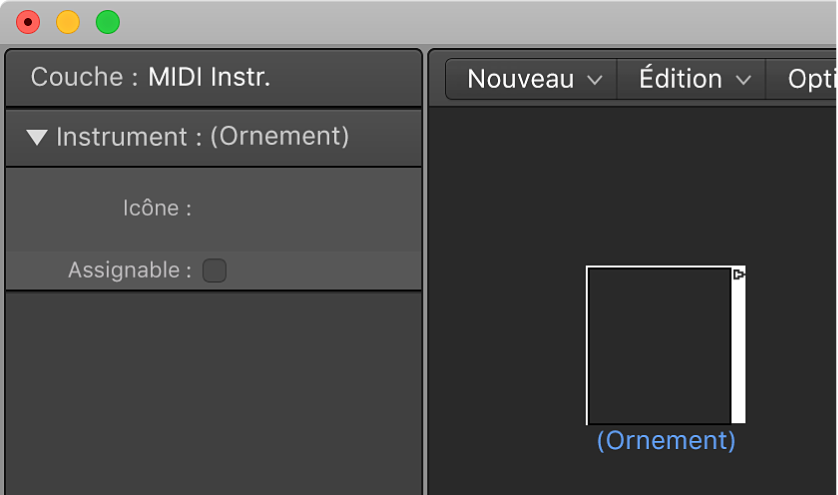
Task: Select the Ornement object box
Action: tap(659, 345)
